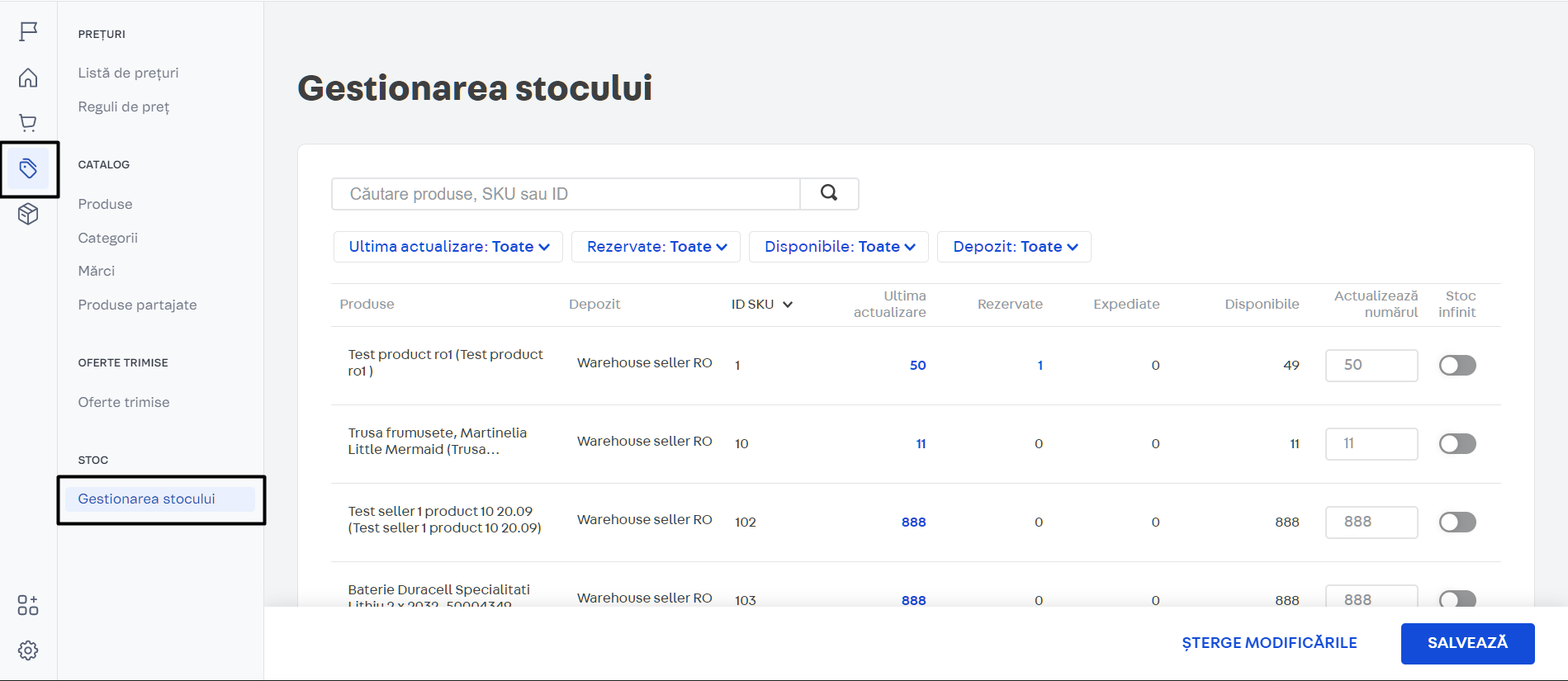Click the package box icon
This screenshot has width=1568, height=681.
28,215
